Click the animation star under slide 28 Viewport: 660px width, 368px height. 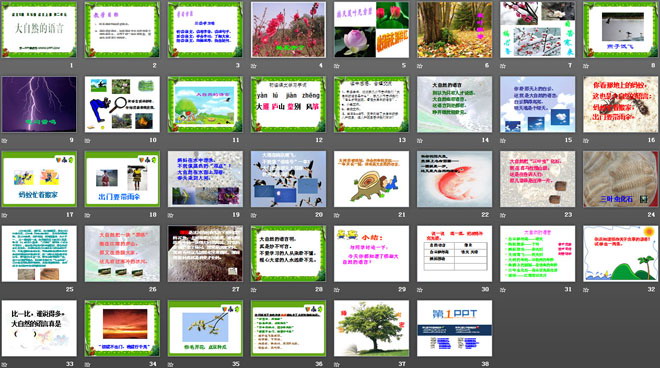254,290
